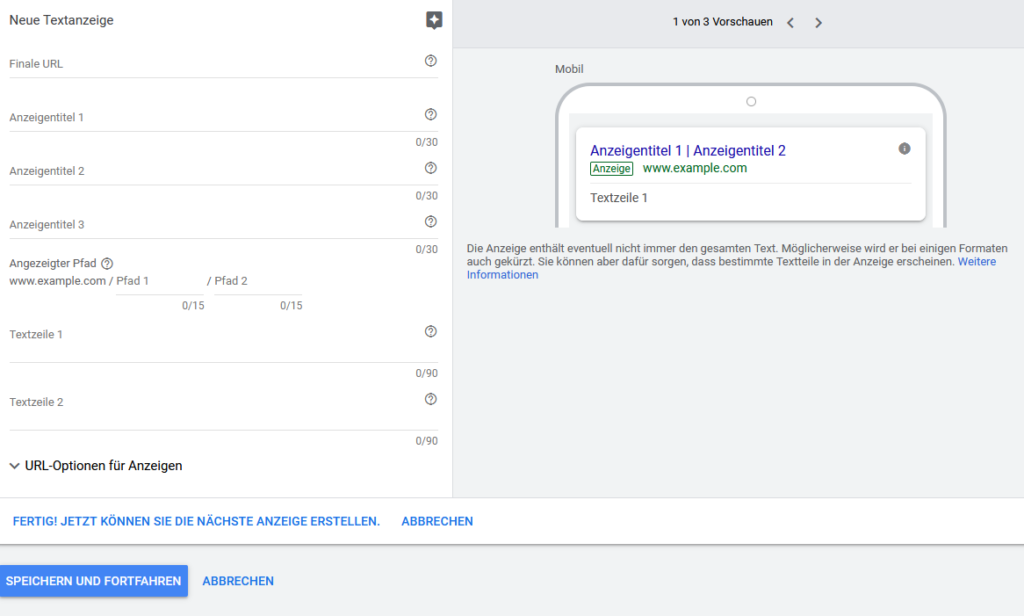
Task: Expand URL-Optionen für Anzeigen
Action: pos(96,466)
